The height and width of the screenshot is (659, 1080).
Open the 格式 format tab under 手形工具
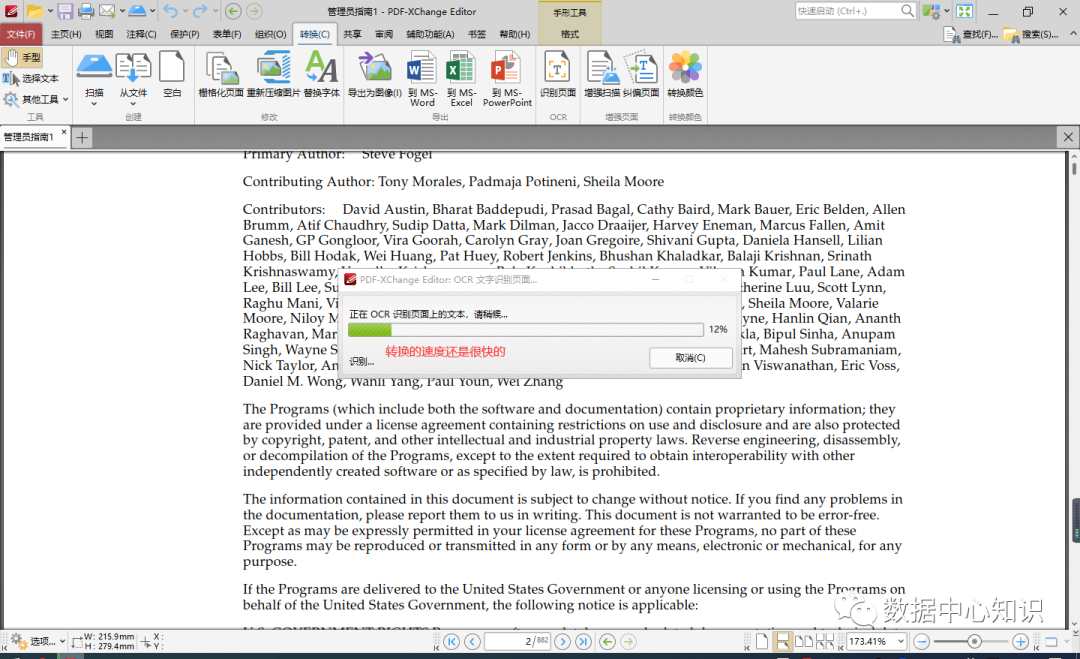tap(570, 34)
